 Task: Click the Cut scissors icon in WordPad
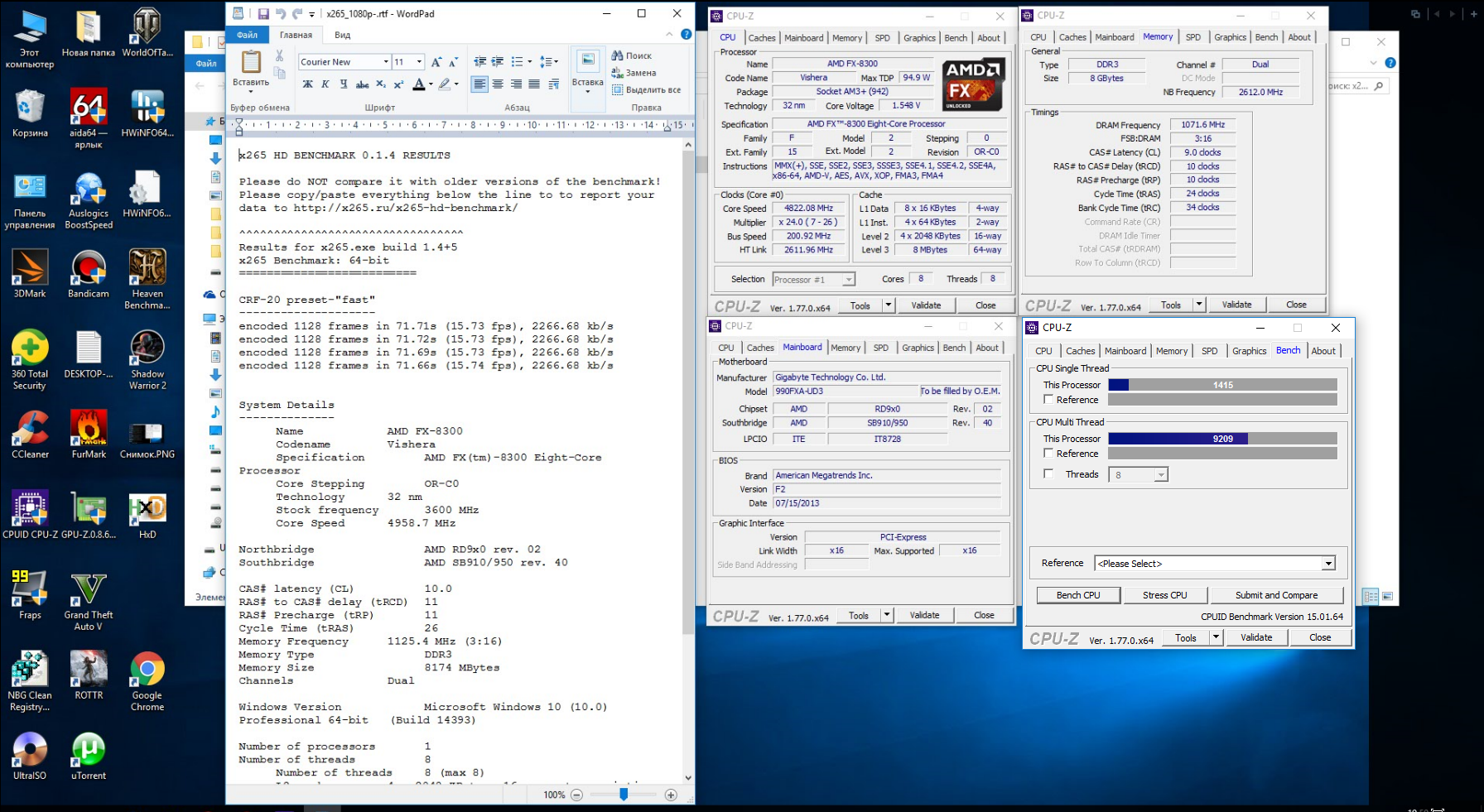point(280,55)
